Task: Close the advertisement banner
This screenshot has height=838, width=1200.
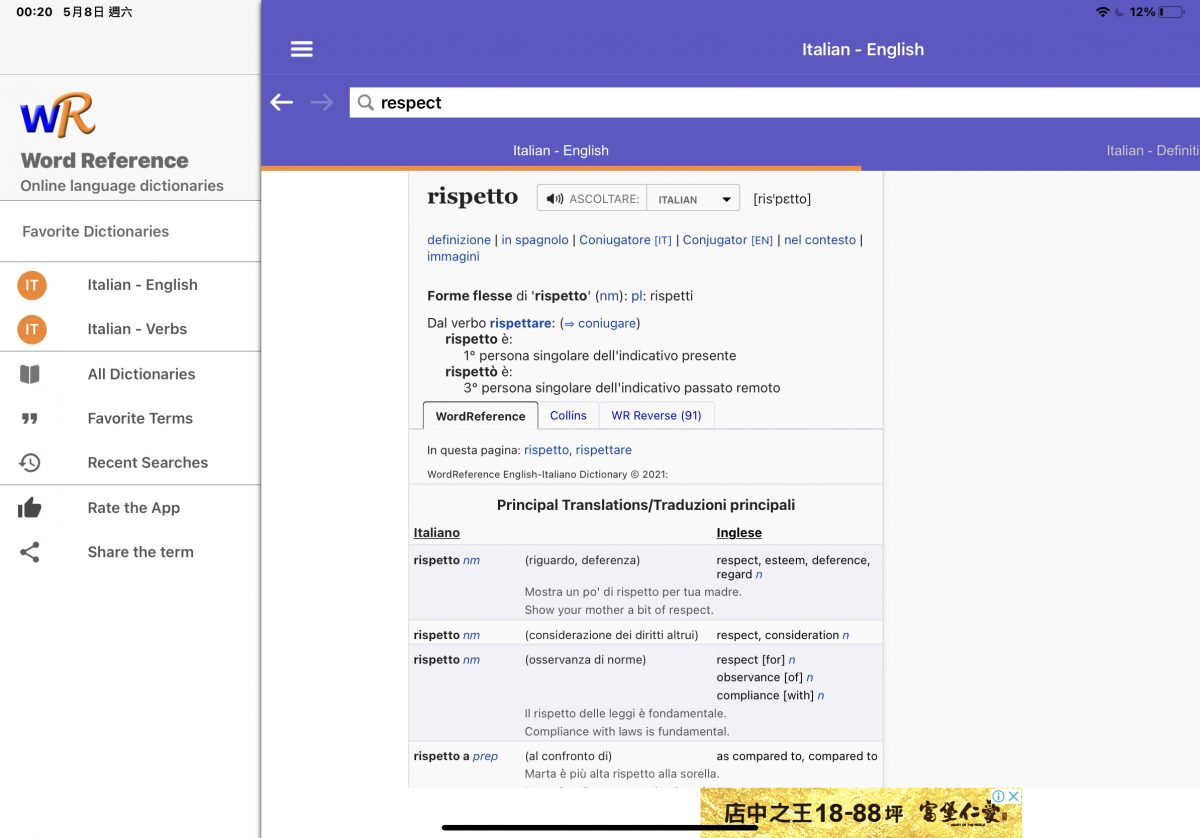Action: [x=1013, y=796]
